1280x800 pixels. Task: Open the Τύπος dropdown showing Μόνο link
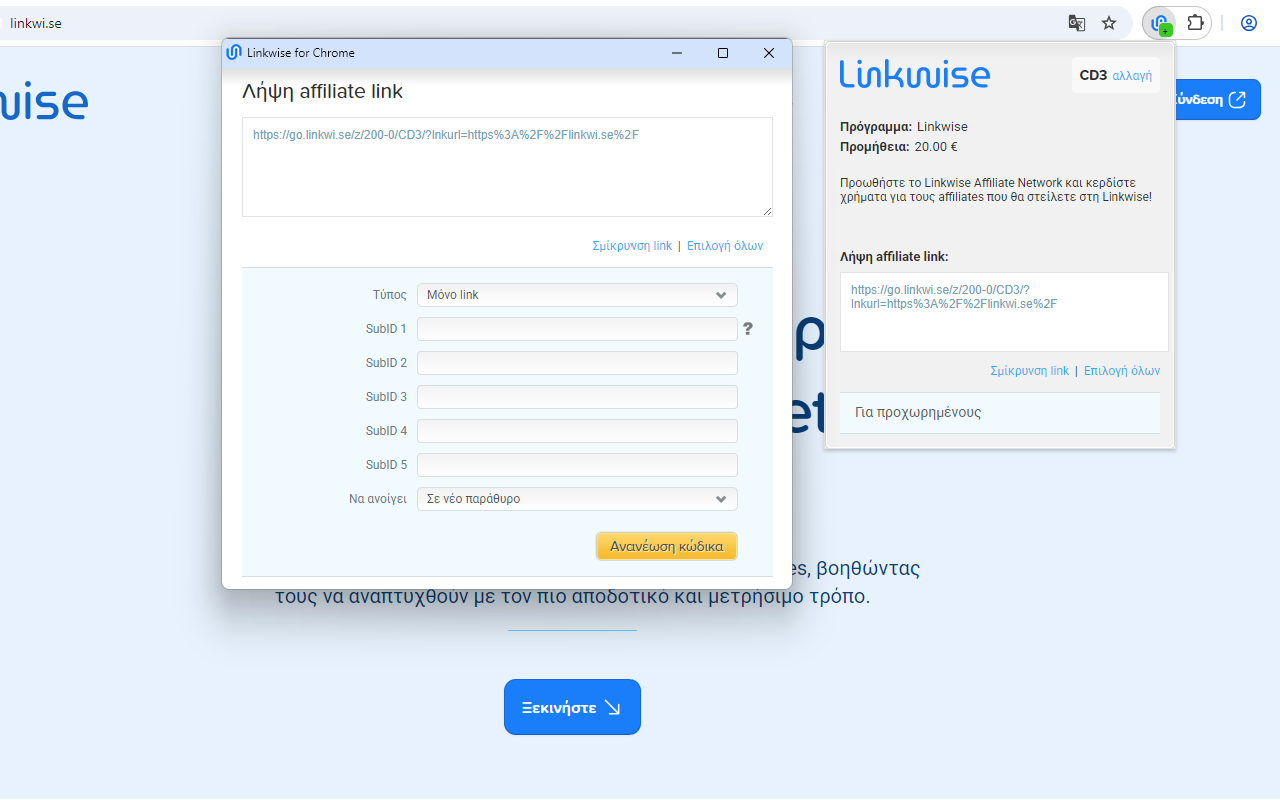(x=577, y=295)
